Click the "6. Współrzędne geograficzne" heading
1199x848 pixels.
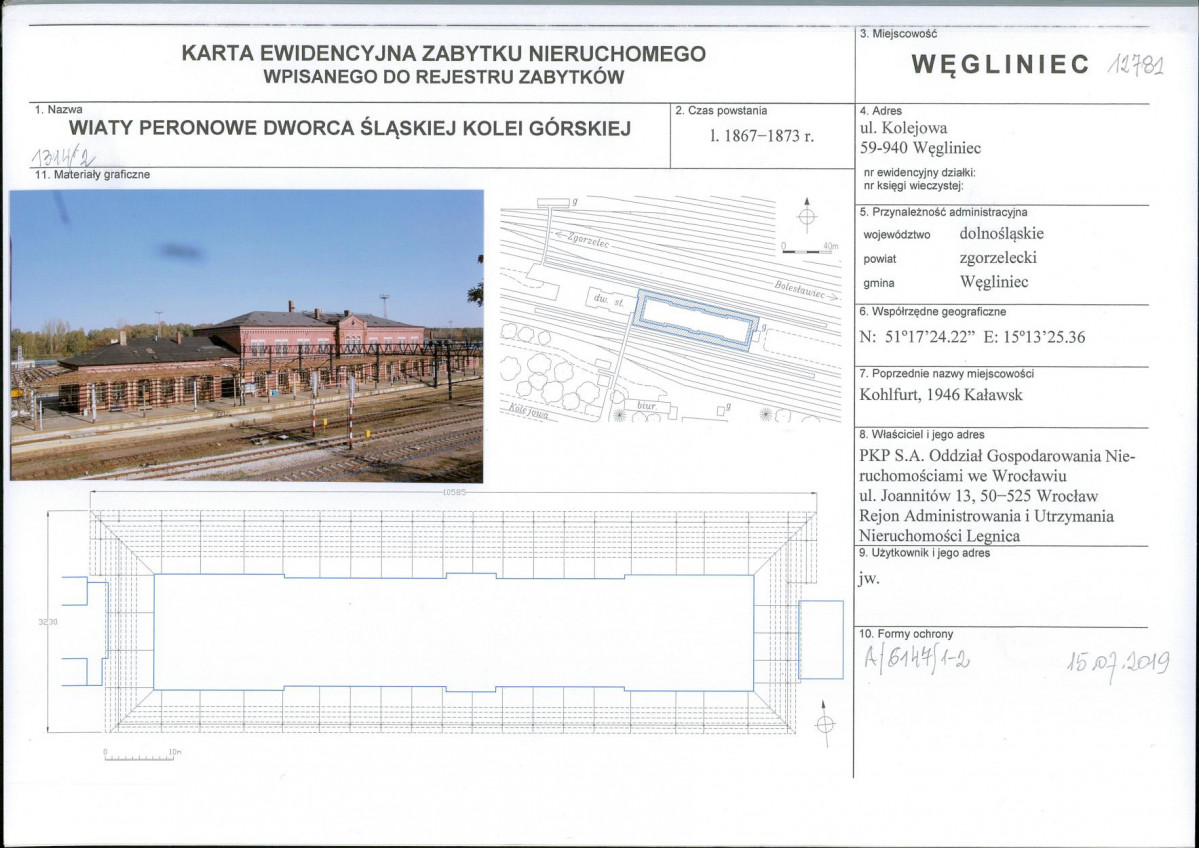point(933,311)
